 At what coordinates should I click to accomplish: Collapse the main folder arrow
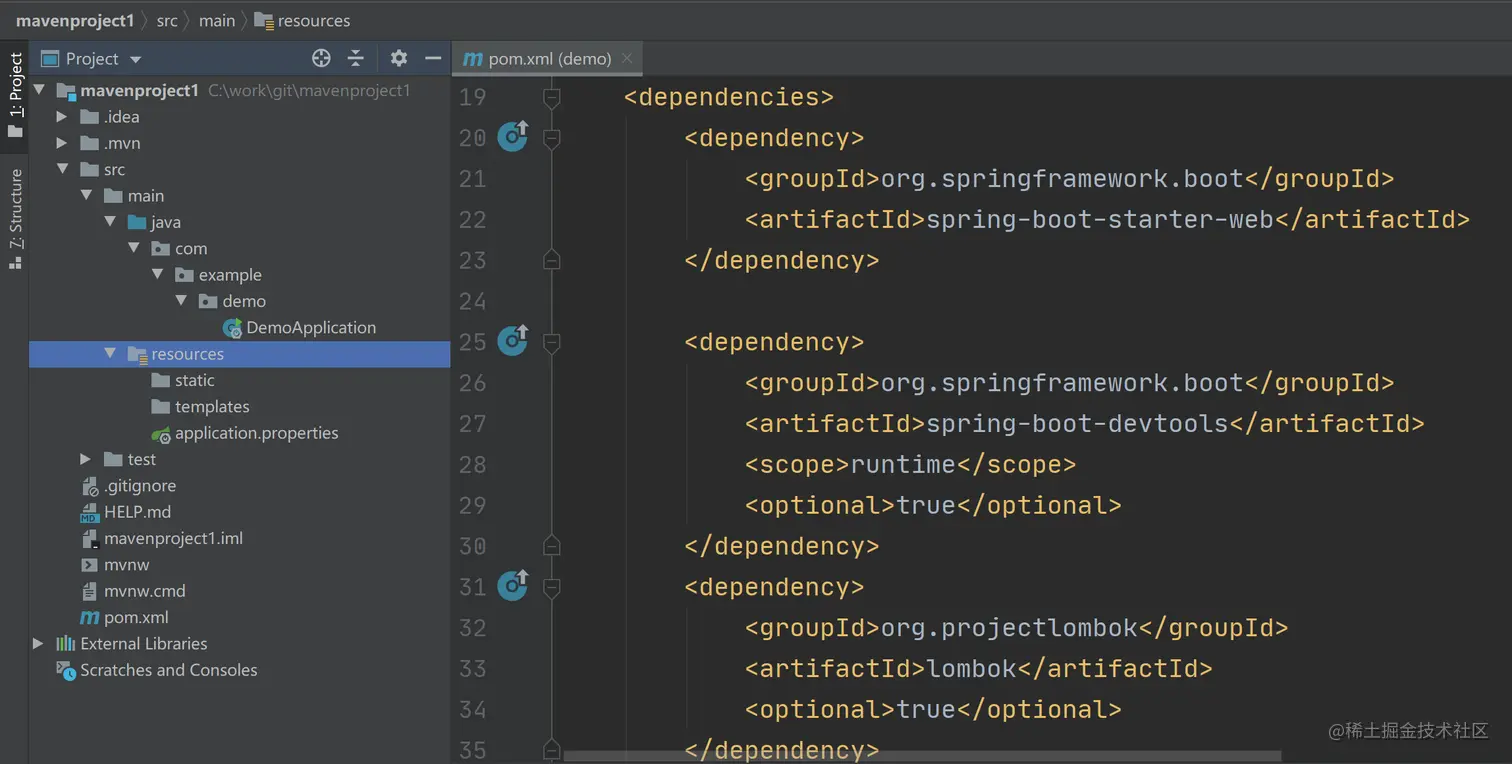pyautogui.click(x=86, y=195)
